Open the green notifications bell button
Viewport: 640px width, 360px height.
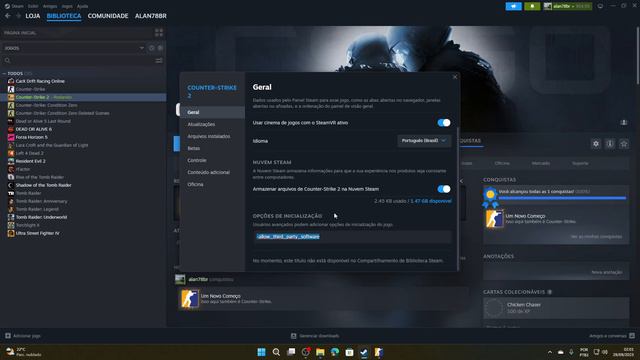point(532,6)
